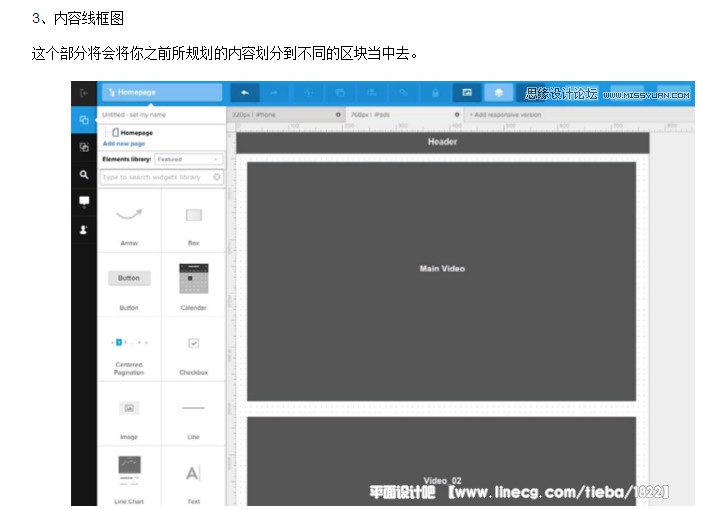Open the Elements library Featured dropdown
Viewport: 703px width, 509px height.
(x=188, y=159)
